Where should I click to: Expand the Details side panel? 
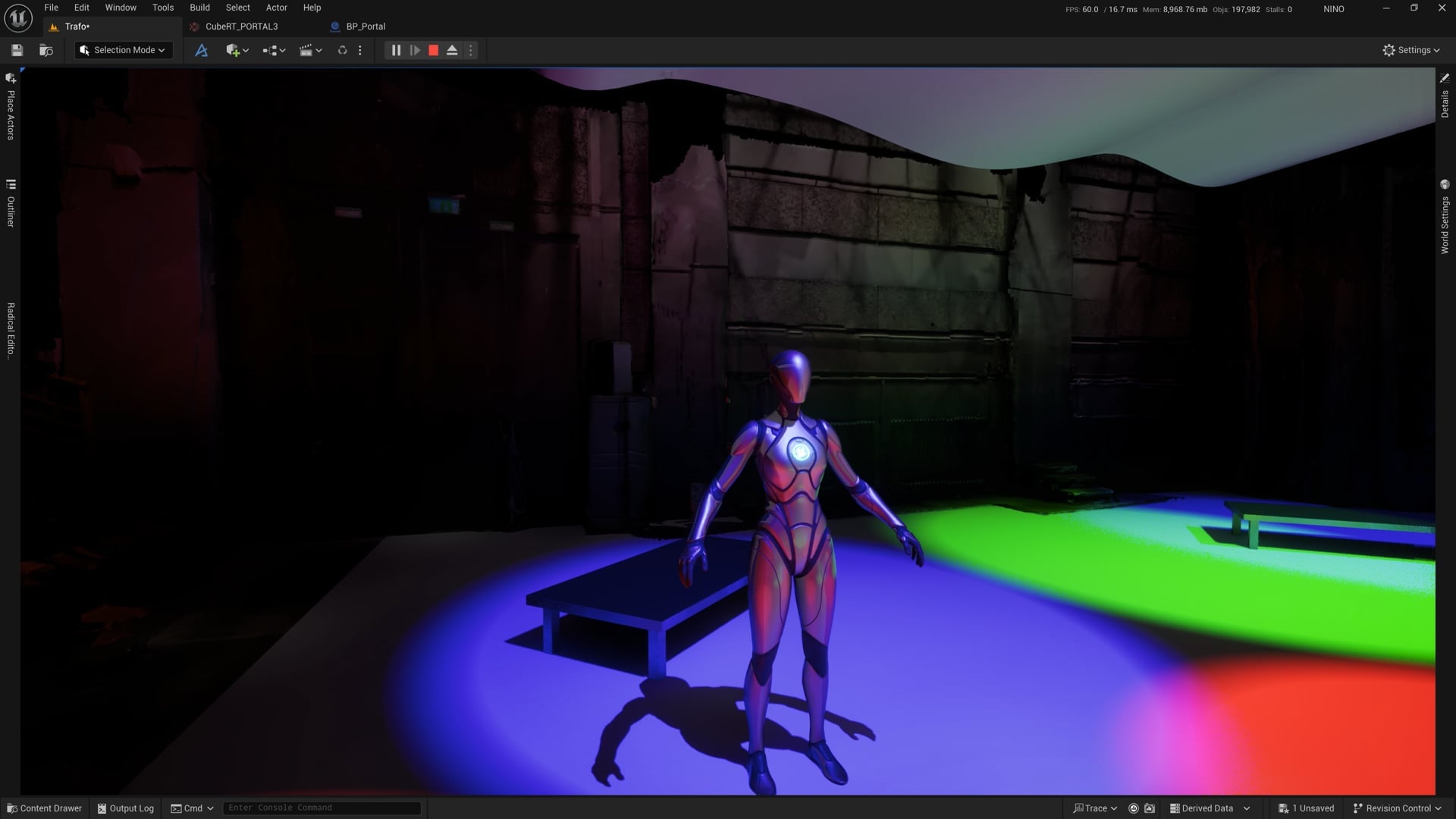coord(1445,96)
